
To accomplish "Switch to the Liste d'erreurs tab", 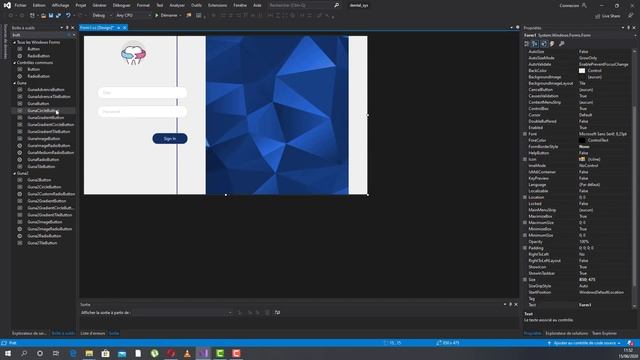I will (x=93, y=333).
